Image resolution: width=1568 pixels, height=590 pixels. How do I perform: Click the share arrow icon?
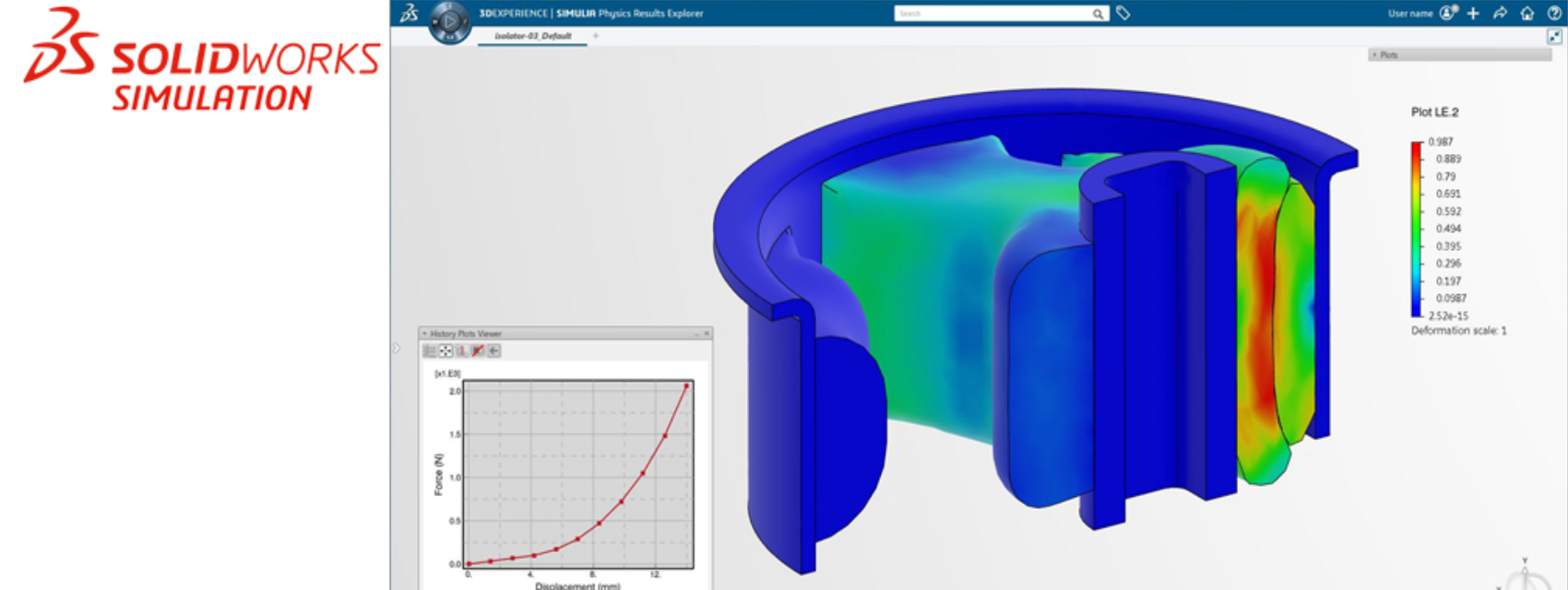click(x=1500, y=13)
